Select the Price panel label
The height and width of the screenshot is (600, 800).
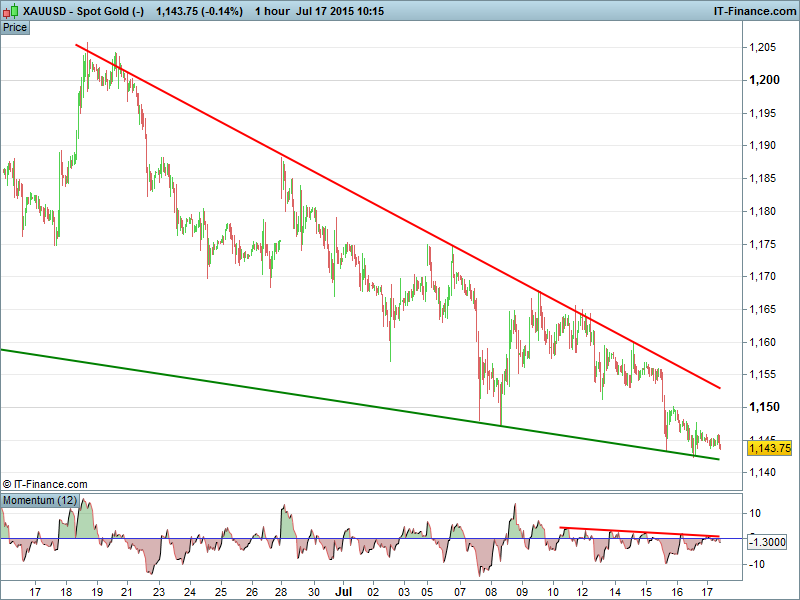click(15, 27)
